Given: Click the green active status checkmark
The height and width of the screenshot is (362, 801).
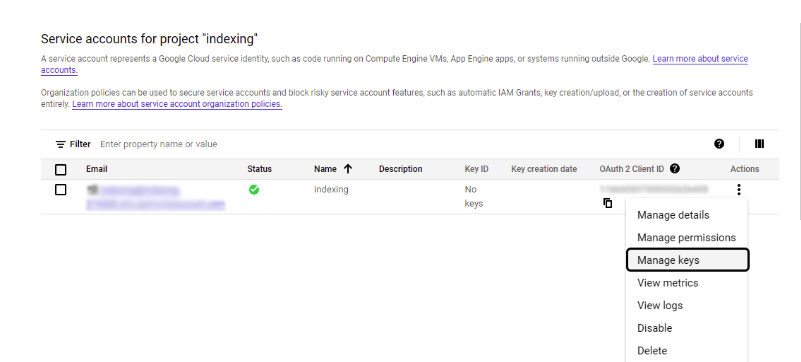Looking at the screenshot, I should click(253, 190).
